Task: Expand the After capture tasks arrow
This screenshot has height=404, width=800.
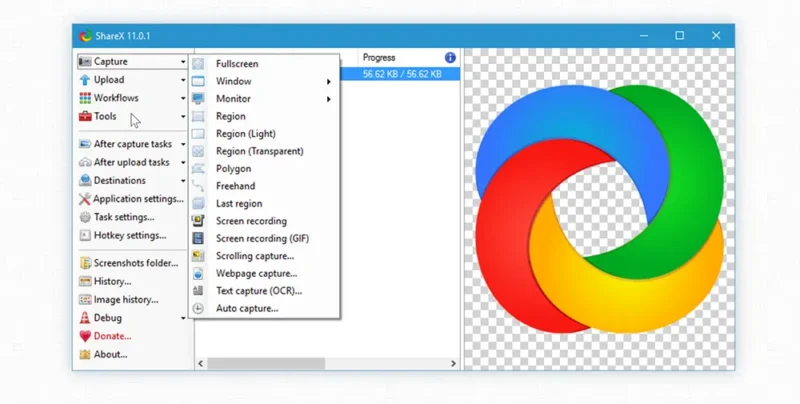Action: point(183,144)
